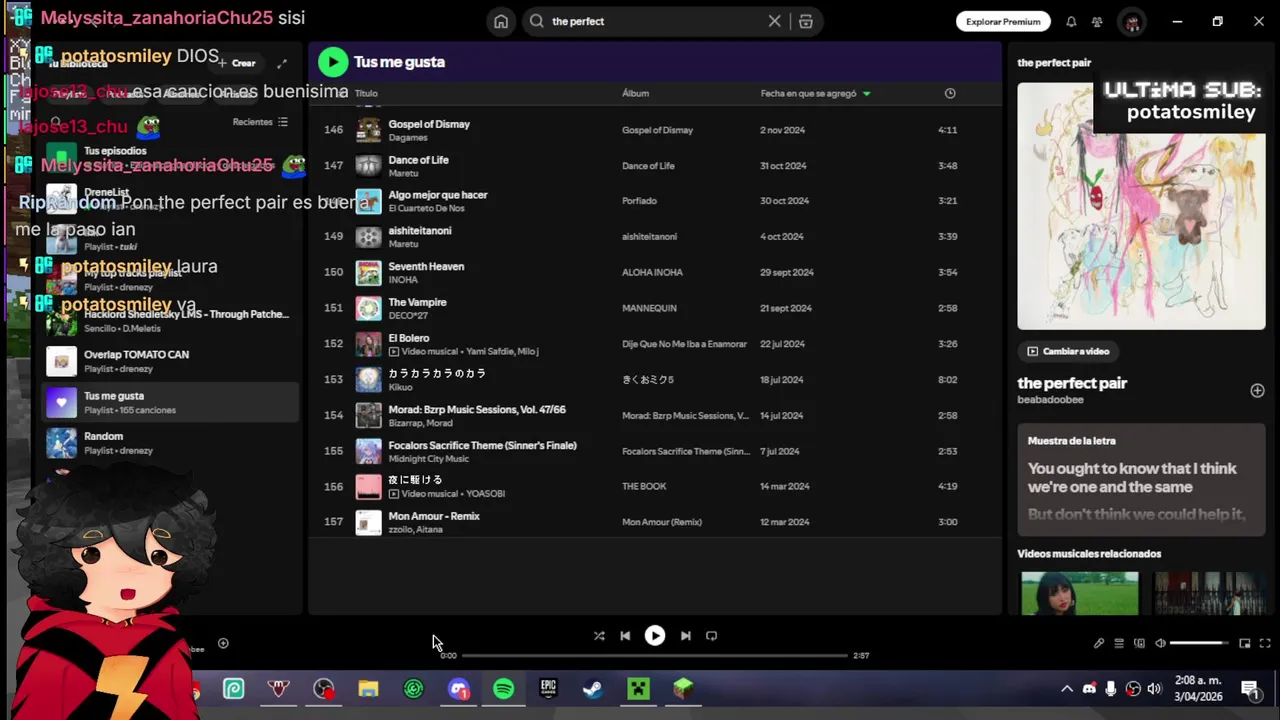This screenshot has width=1280, height=720.
Task: Open the friend activity icon
Action: [1097, 21]
